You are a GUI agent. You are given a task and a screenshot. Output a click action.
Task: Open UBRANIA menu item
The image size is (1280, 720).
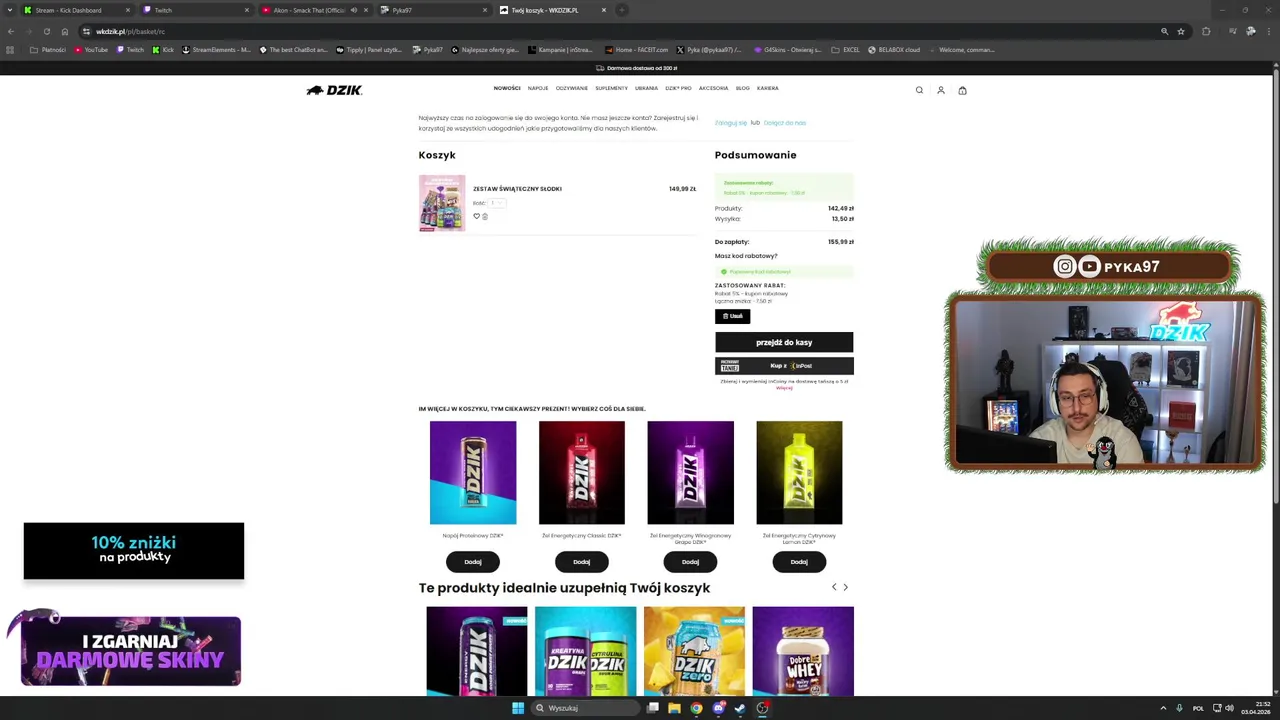point(646,88)
